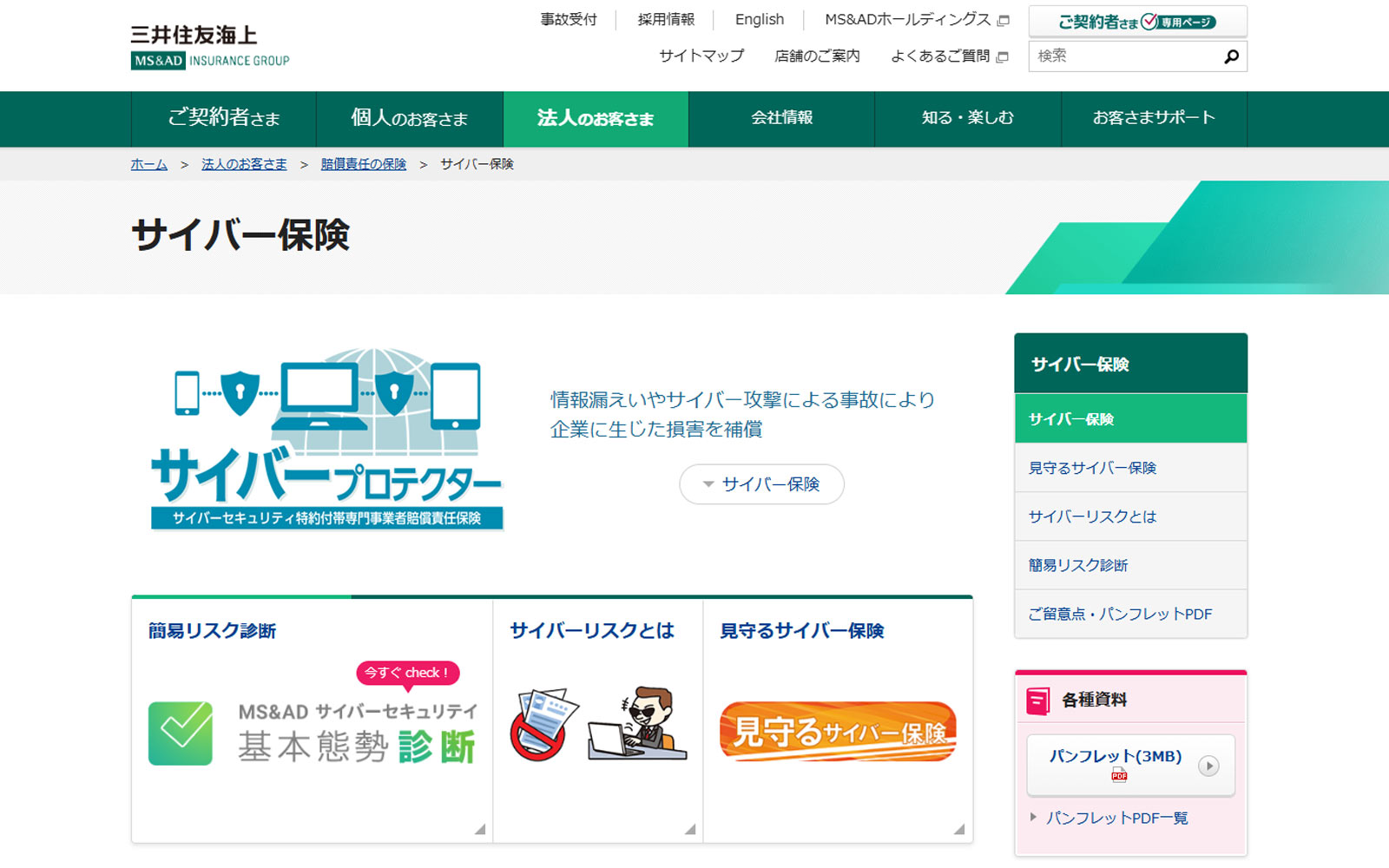Click the MS&AD 基本態勢診断 banner text
1389x868 pixels.
click(x=358, y=733)
